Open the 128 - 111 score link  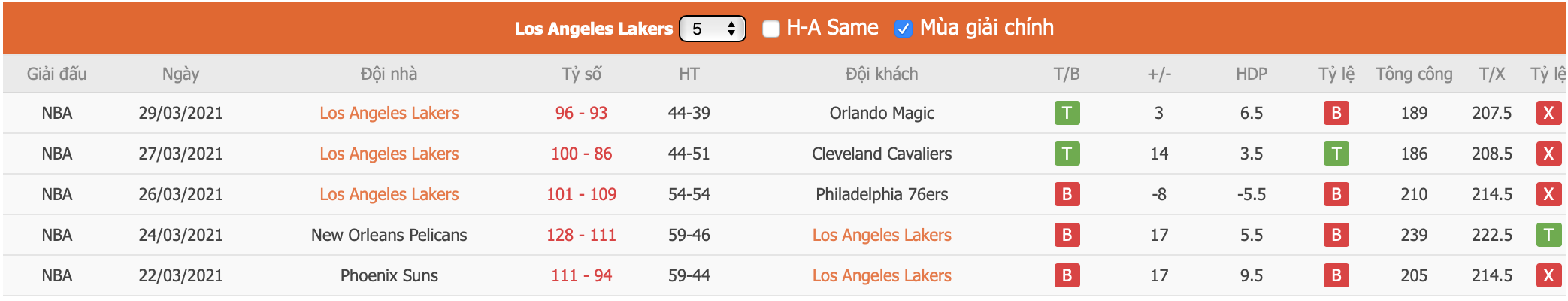pyautogui.click(x=582, y=235)
